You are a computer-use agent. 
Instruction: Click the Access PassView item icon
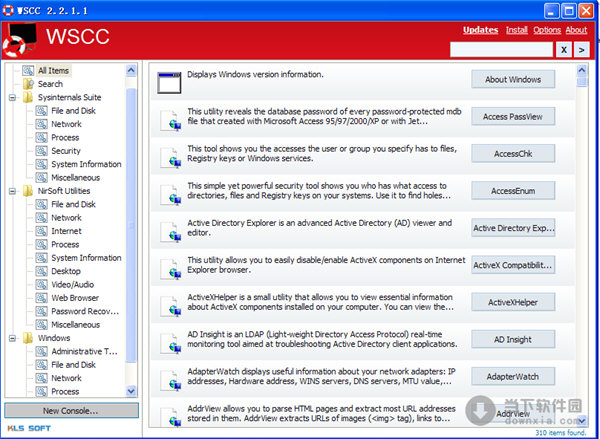tap(170, 121)
